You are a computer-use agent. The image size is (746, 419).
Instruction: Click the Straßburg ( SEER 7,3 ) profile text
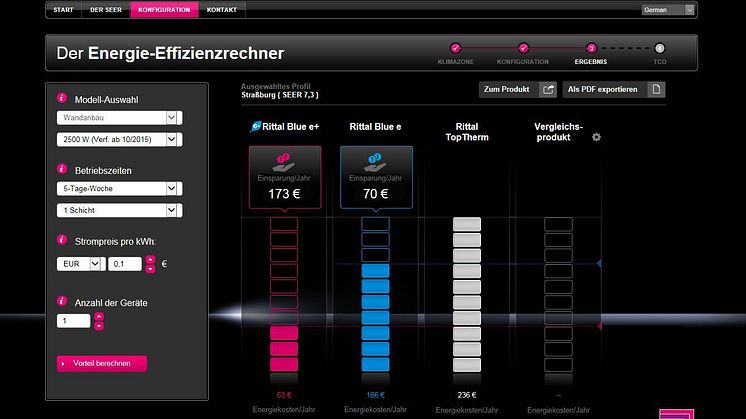pyautogui.click(x=280, y=95)
